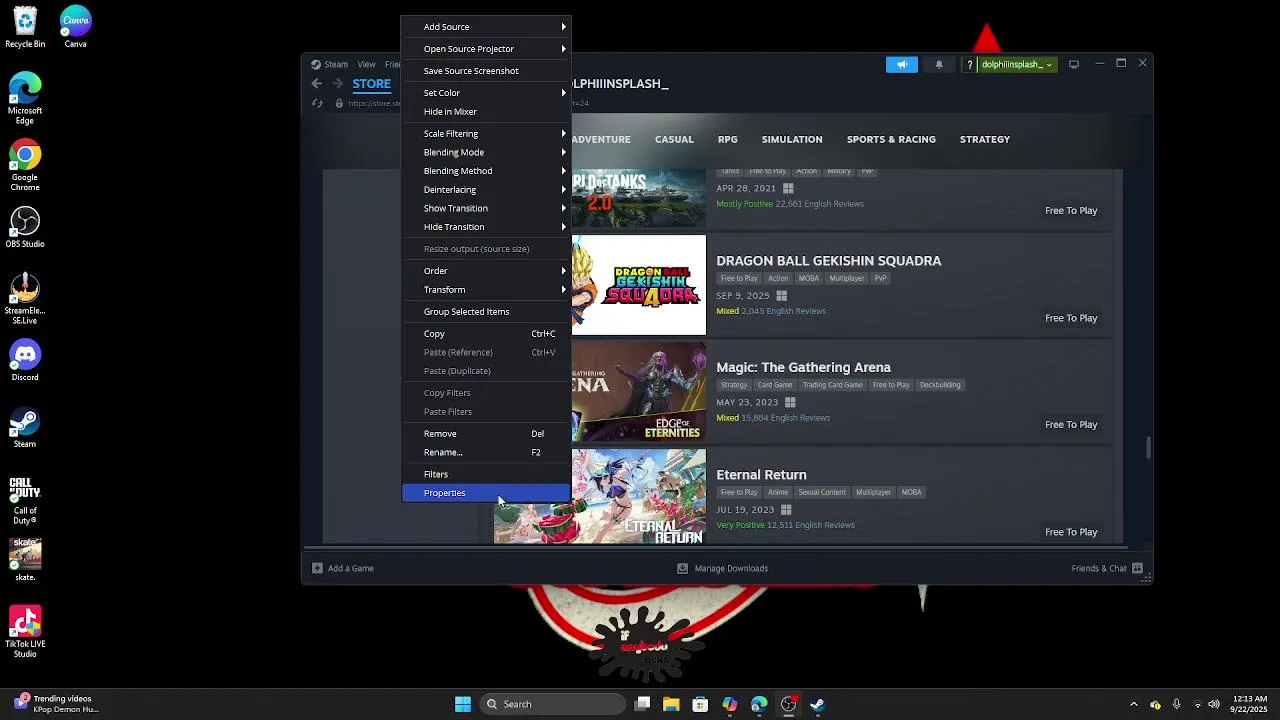The height and width of the screenshot is (720, 1280).
Task: Open Windows Start menu
Action: pos(463,704)
